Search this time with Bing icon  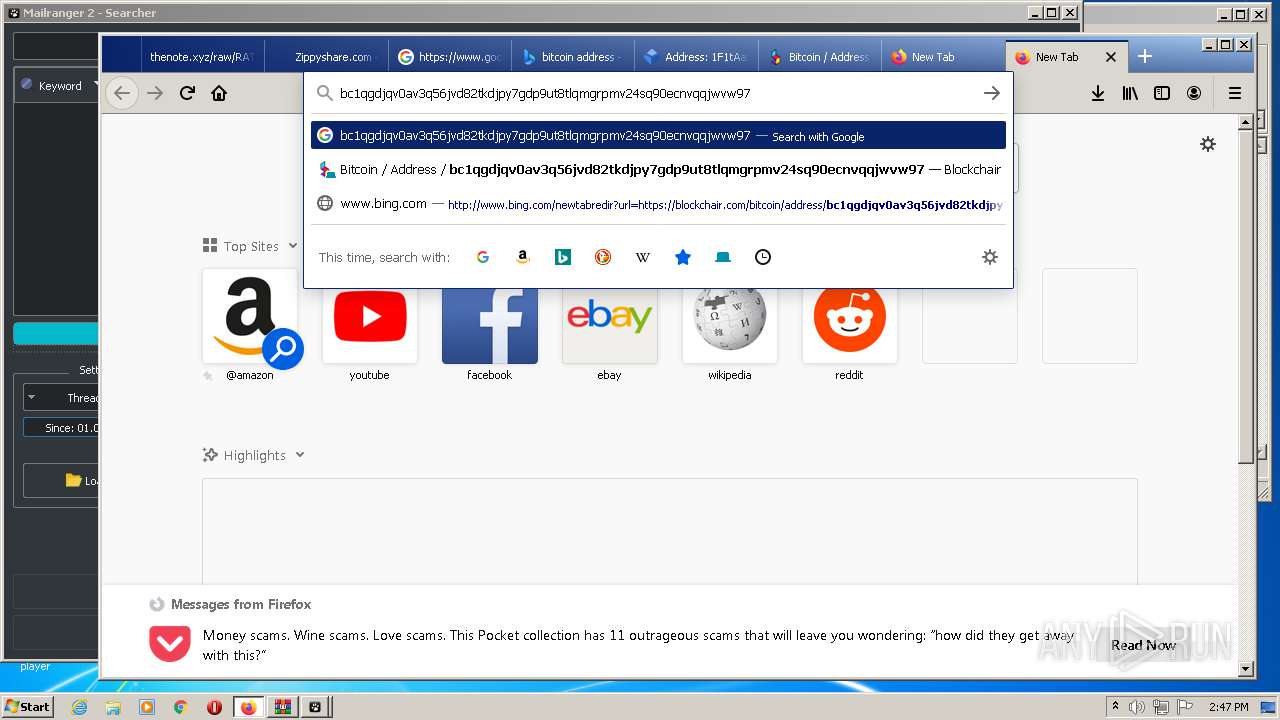563,257
